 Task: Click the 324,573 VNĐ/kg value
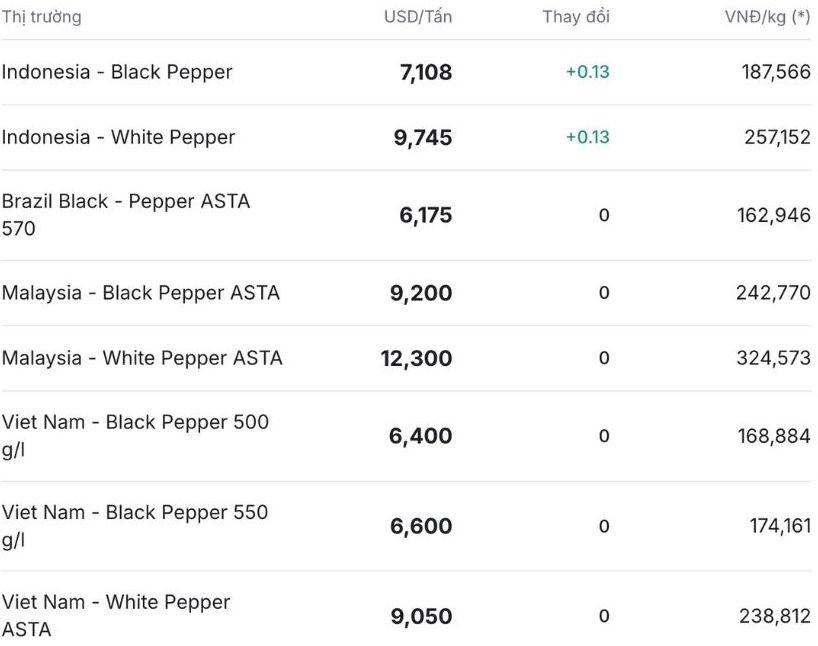coord(773,358)
